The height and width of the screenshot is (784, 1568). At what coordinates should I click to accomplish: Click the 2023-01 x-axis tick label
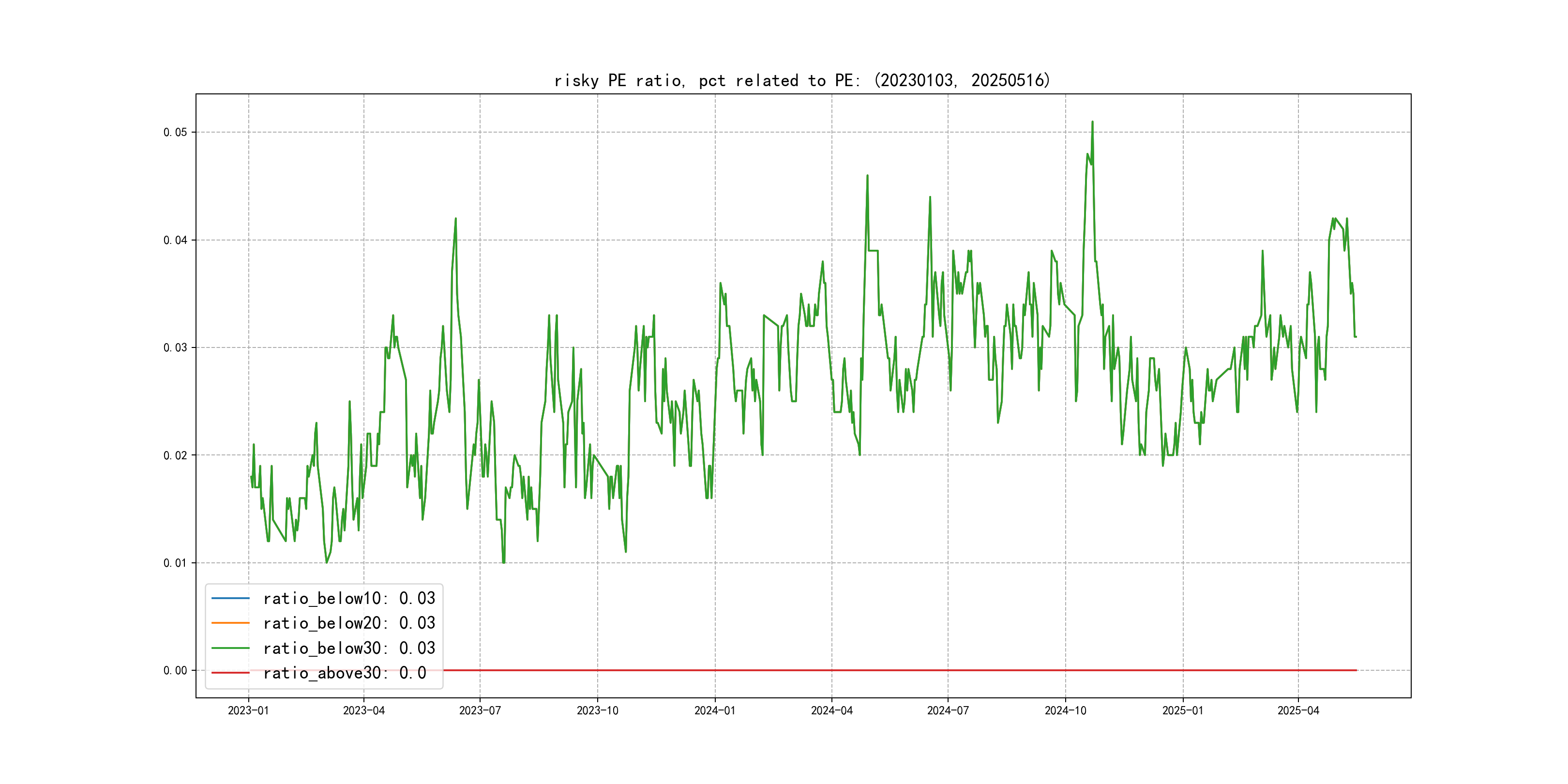(x=248, y=710)
